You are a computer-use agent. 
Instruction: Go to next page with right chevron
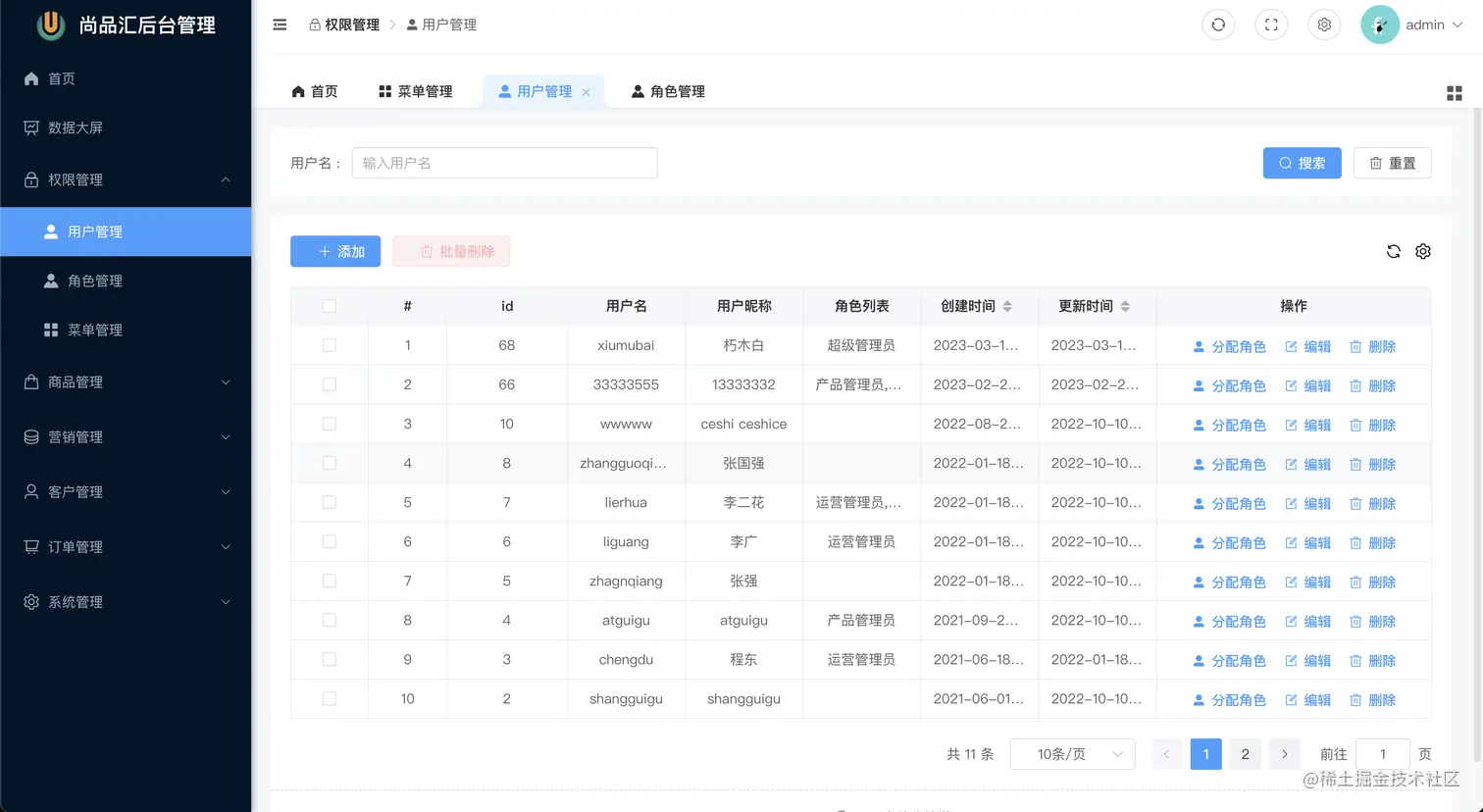click(1284, 754)
